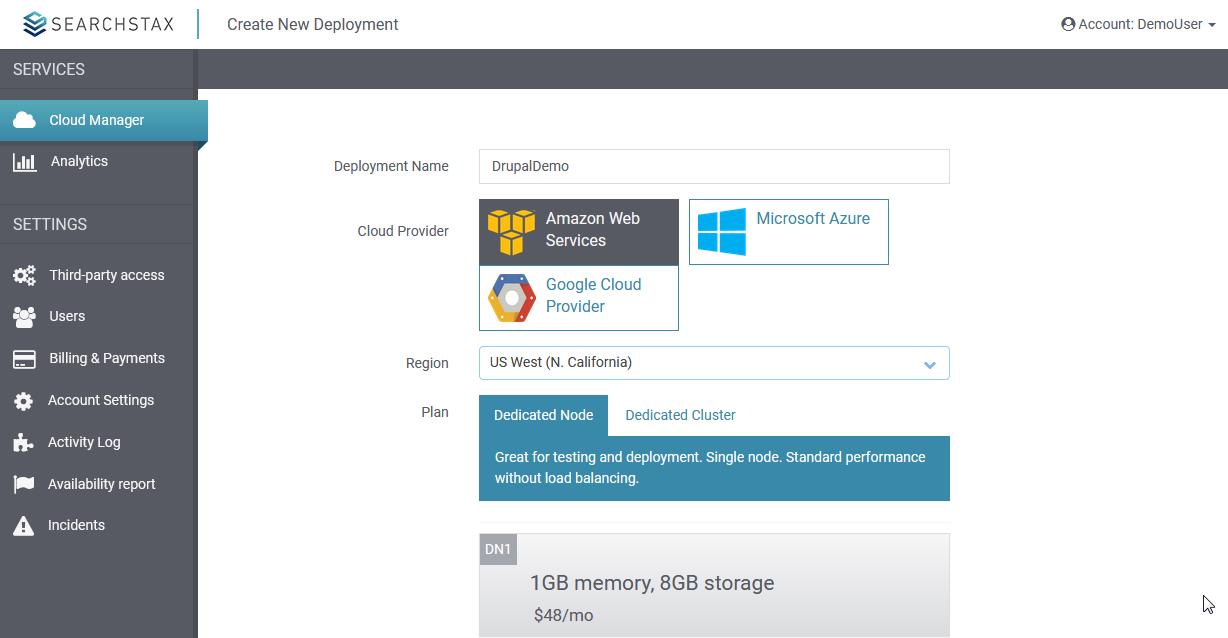Open the Availability report page
The image size is (1228, 638).
(x=99, y=484)
